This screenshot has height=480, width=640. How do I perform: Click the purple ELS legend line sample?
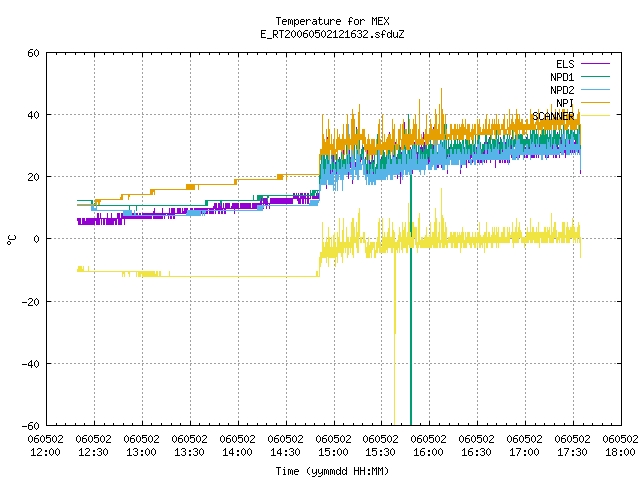(x=595, y=64)
